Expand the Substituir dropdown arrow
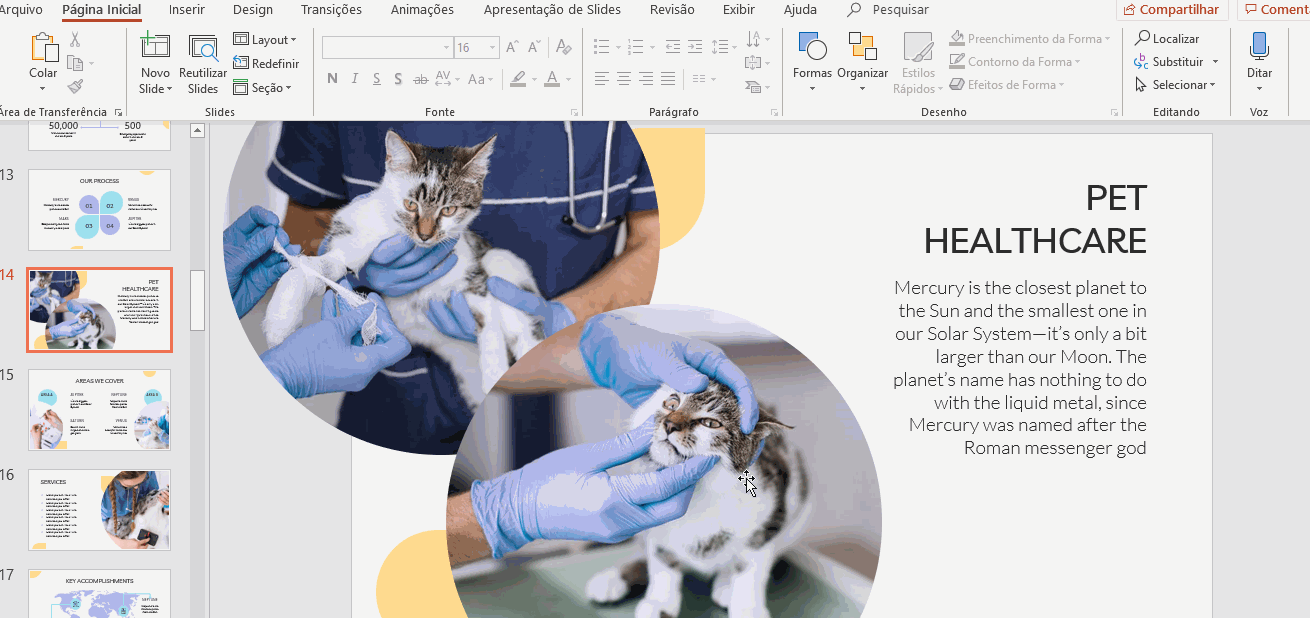 click(x=1216, y=62)
